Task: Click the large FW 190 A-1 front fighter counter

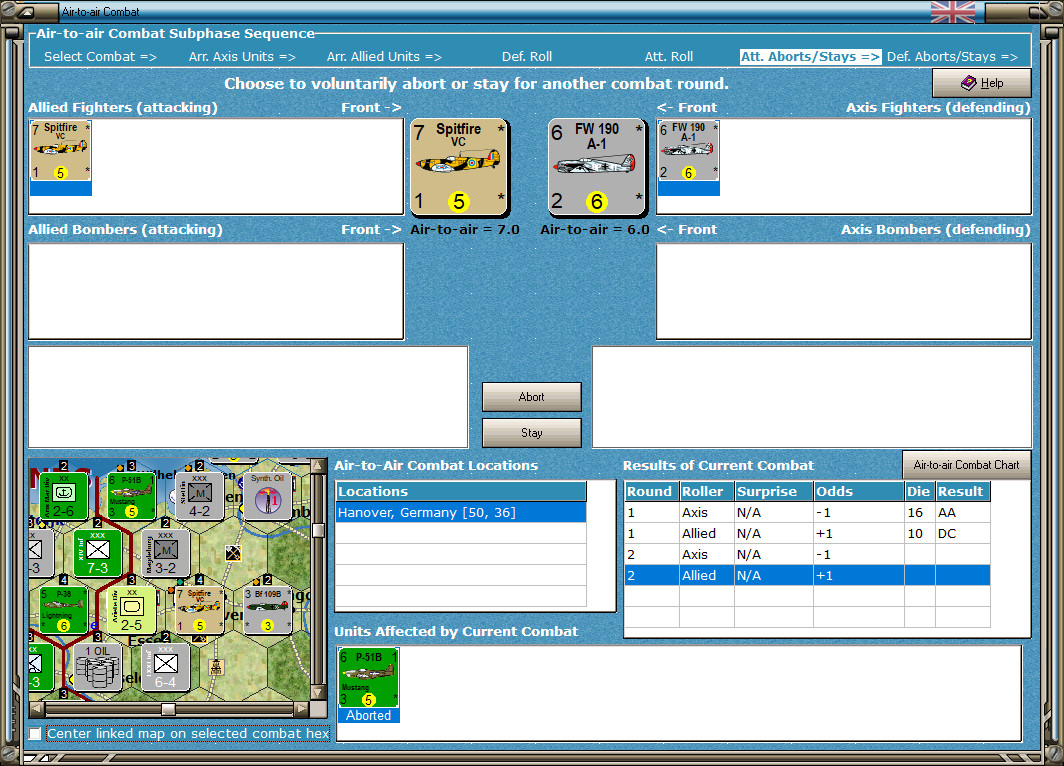Action: click(596, 167)
